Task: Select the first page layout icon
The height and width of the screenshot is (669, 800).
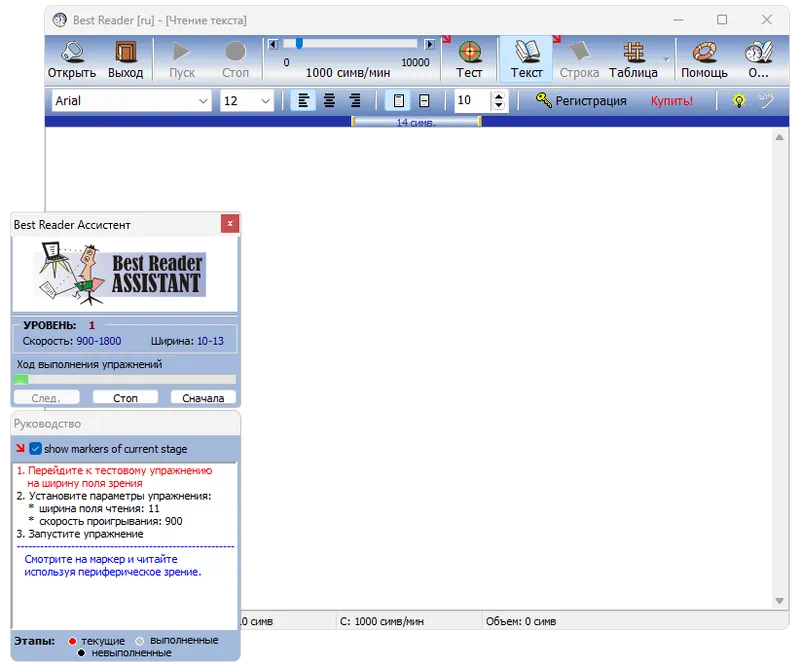Action: (x=398, y=101)
